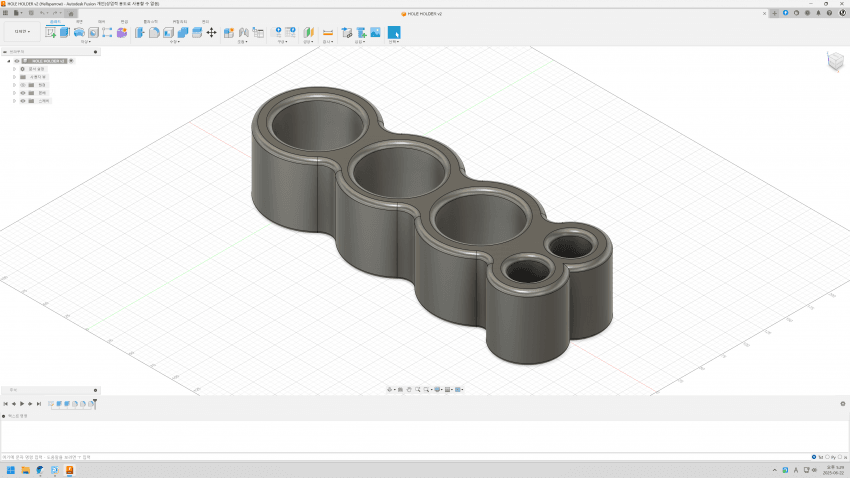Switch to the Solid toolbar tab
This screenshot has height=478, width=850.
click(x=55, y=22)
